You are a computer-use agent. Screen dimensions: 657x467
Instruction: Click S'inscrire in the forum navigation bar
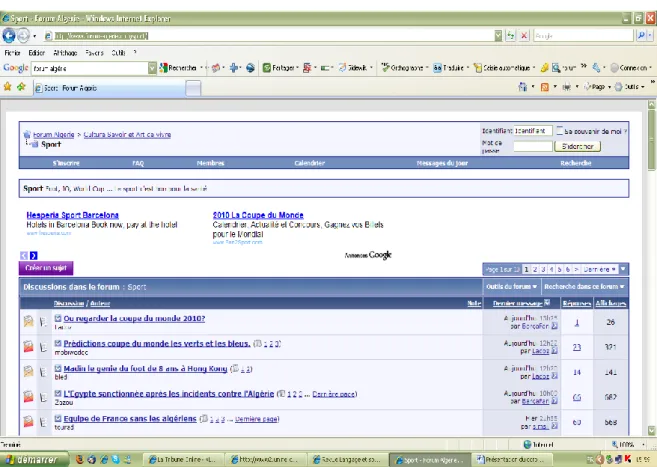[66, 163]
